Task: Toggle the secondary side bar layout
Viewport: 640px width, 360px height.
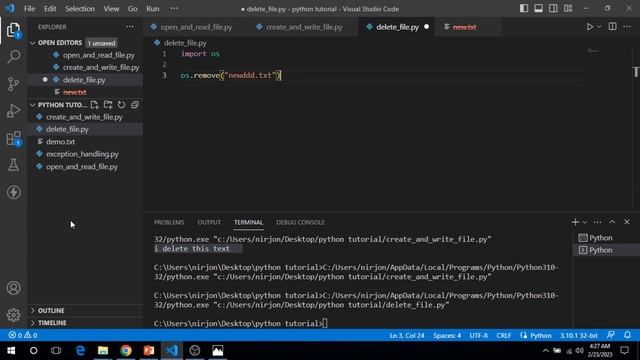Action: point(553,9)
